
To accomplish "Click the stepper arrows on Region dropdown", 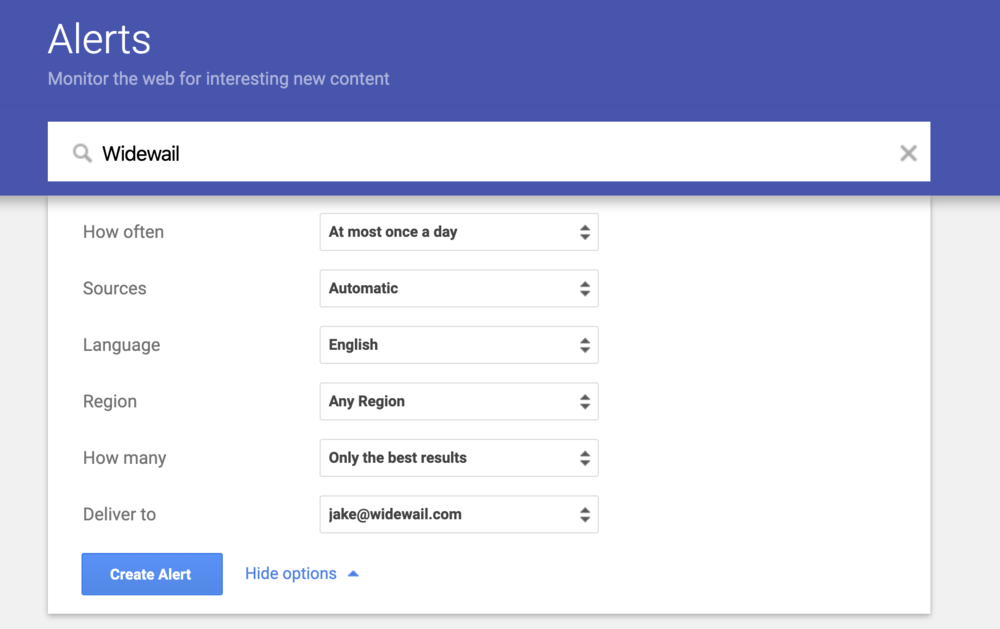I will [x=585, y=401].
